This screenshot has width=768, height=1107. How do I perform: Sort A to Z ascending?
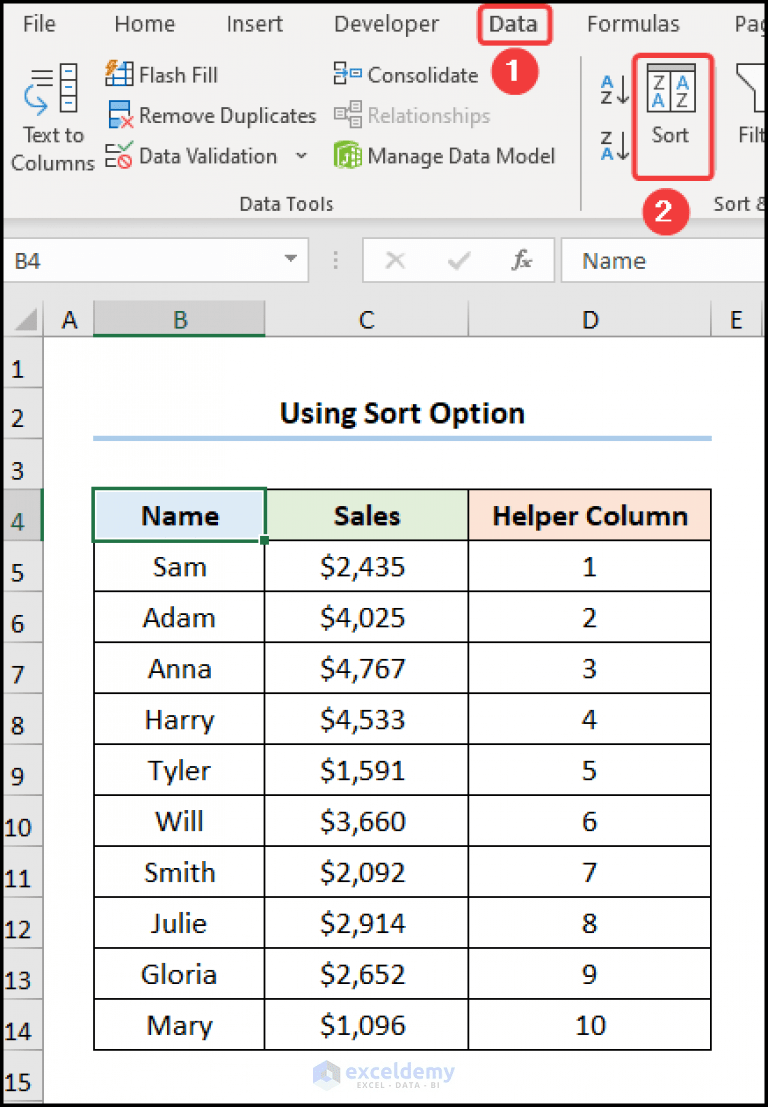pyautogui.click(x=614, y=90)
